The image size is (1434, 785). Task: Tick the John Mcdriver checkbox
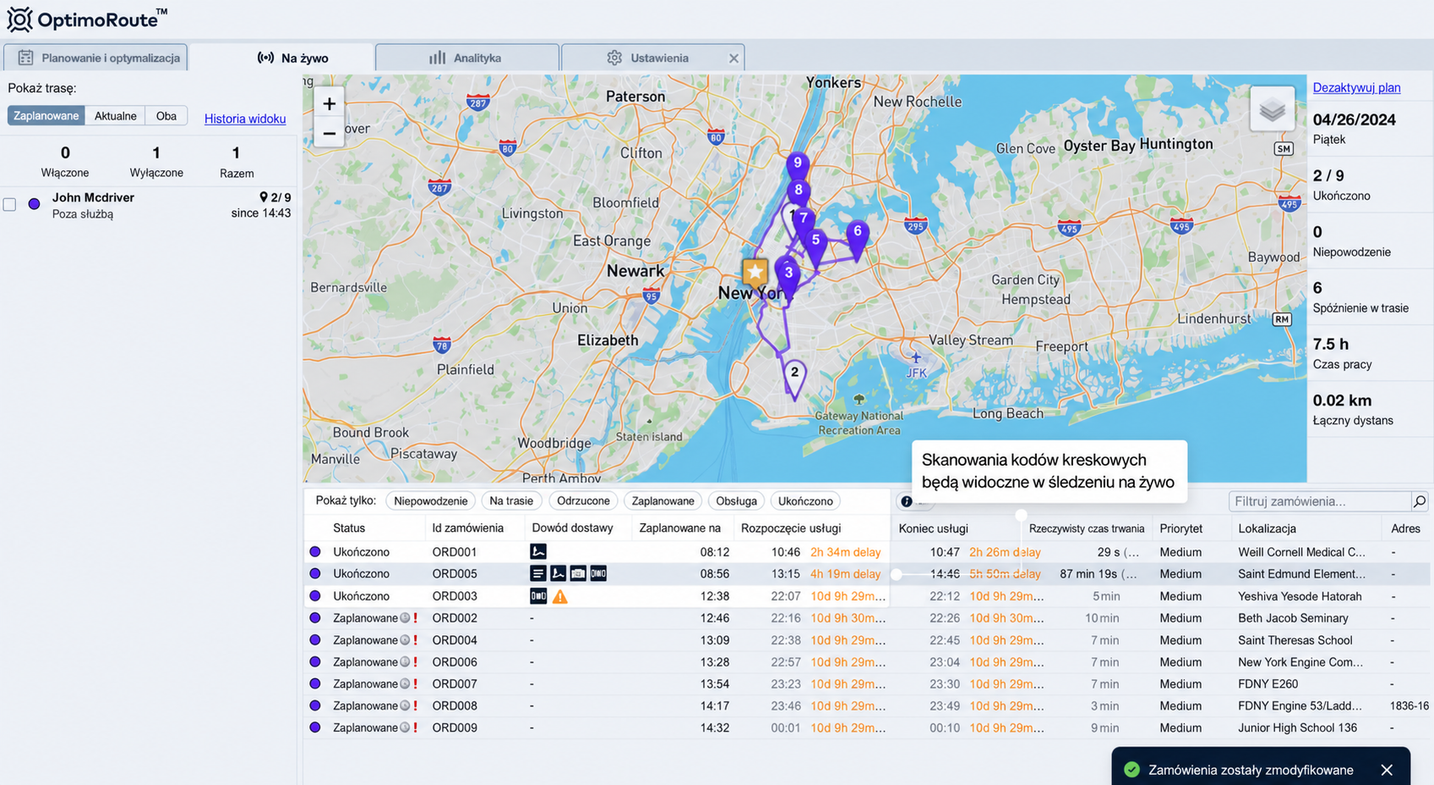pyautogui.click(x=10, y=204)
